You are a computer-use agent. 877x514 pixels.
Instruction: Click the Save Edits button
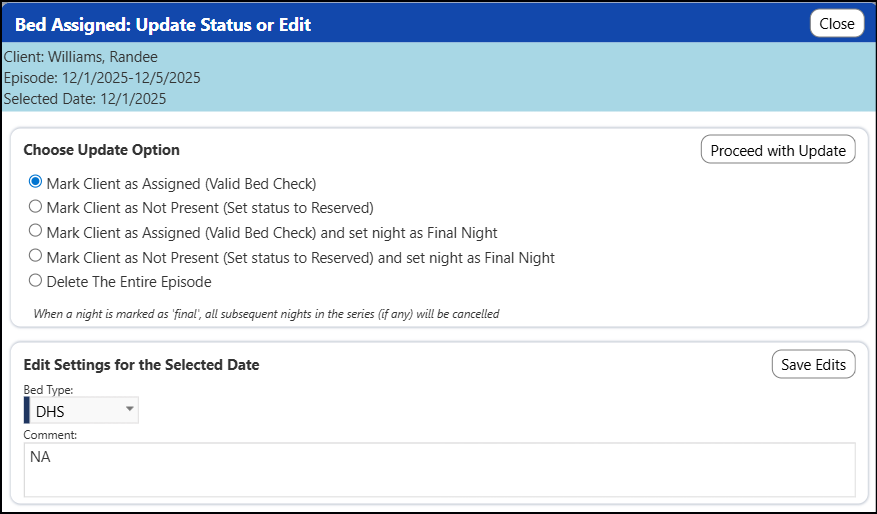coord(813,364)
